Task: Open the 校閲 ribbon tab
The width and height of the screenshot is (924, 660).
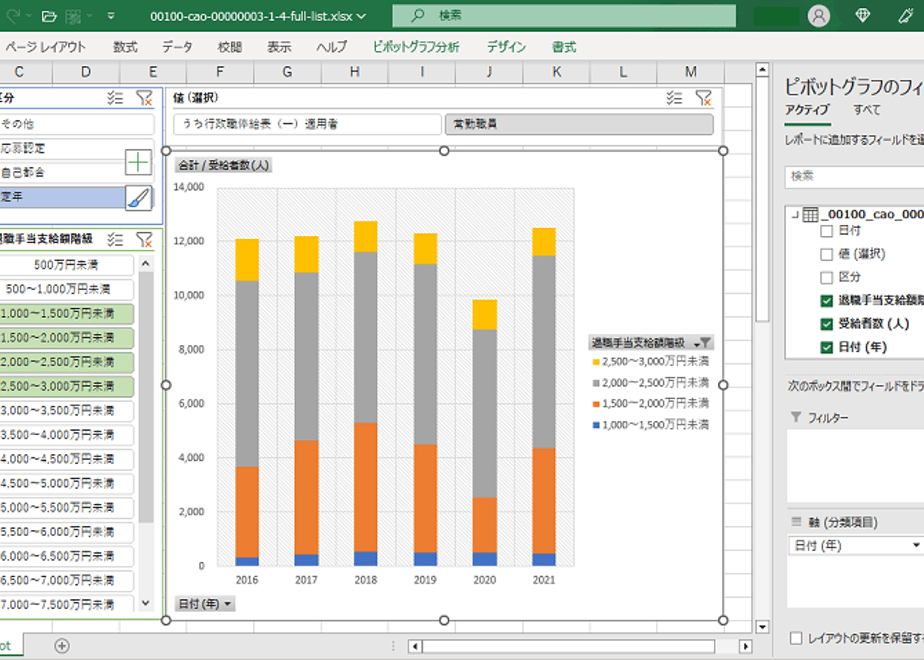Action: (x=229, y=47)
